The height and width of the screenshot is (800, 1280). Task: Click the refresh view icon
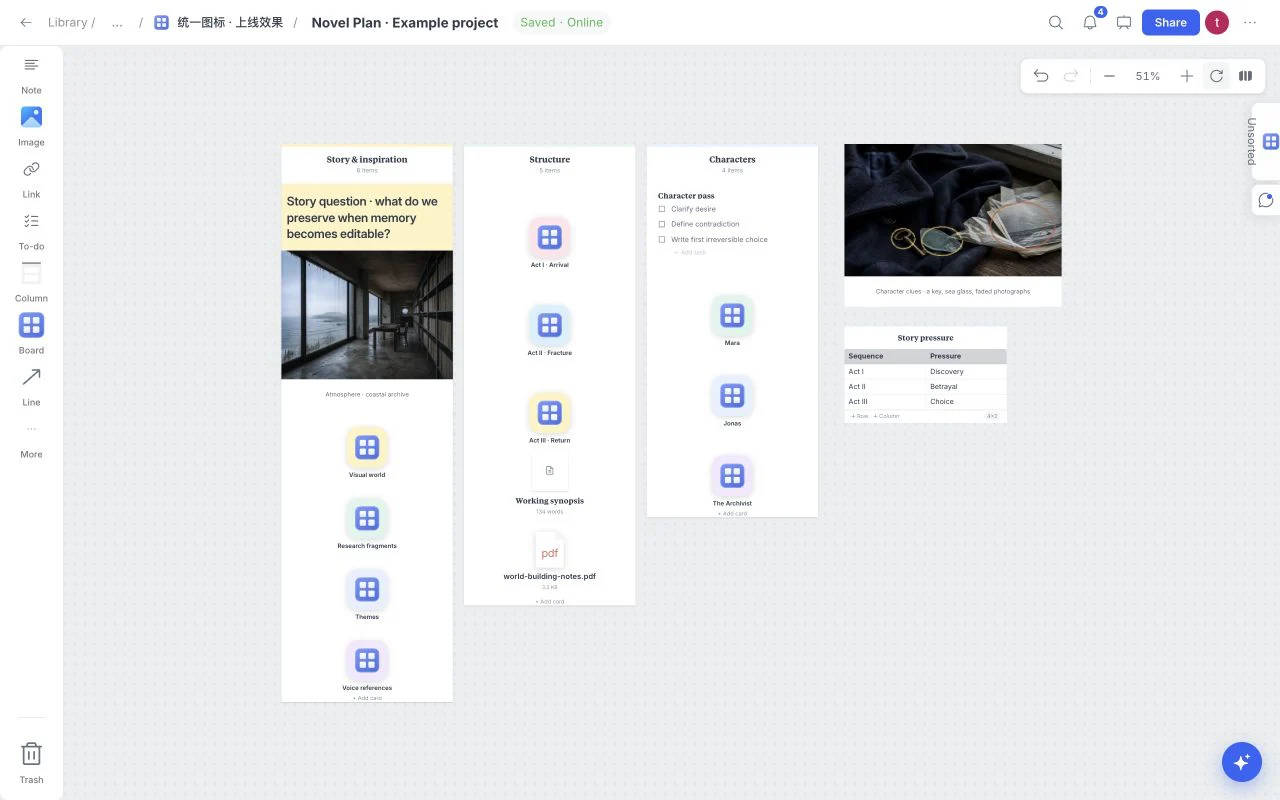click(1216, 76)
